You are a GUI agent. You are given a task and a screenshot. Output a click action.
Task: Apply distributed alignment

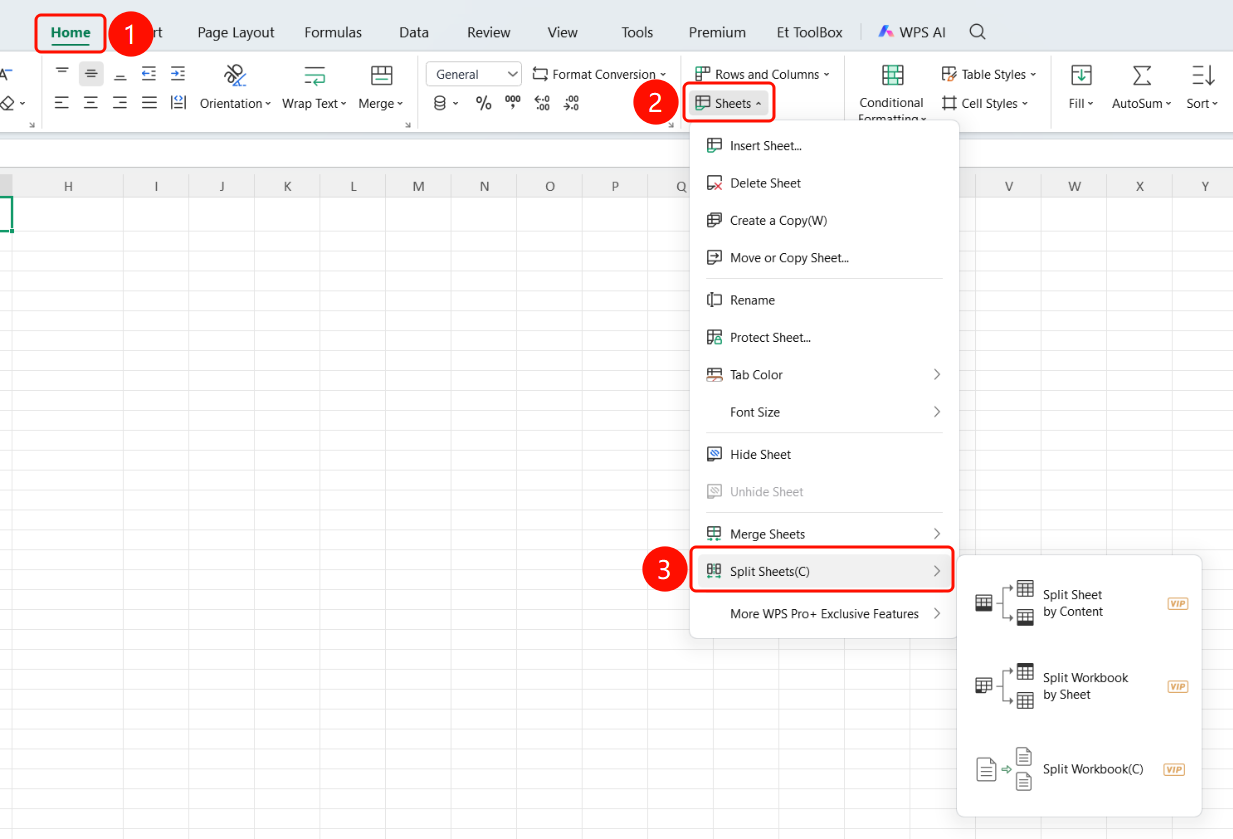[178, 103]
